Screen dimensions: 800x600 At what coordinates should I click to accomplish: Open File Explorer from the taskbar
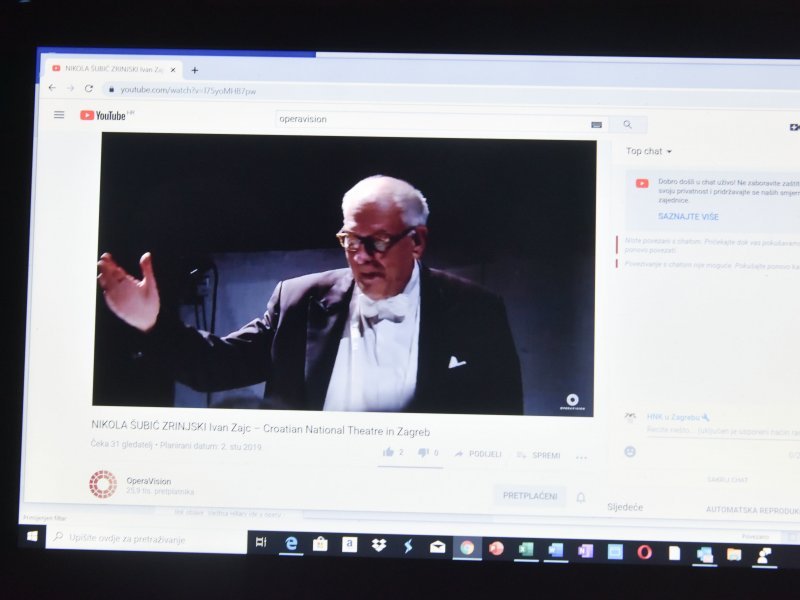pyautogui.click(x=734, y=554)
